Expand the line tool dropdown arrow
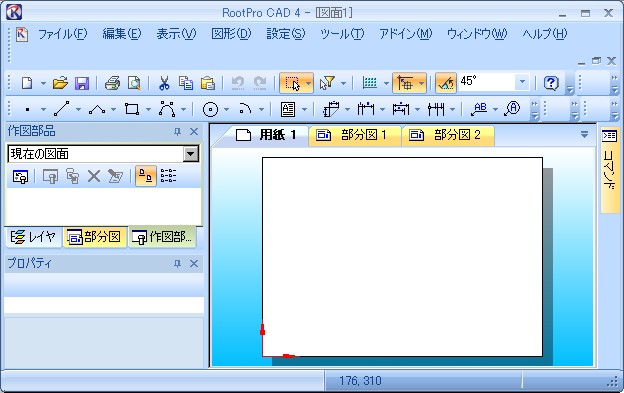This screenshot has width=624, height=393. tap(78, 109)
